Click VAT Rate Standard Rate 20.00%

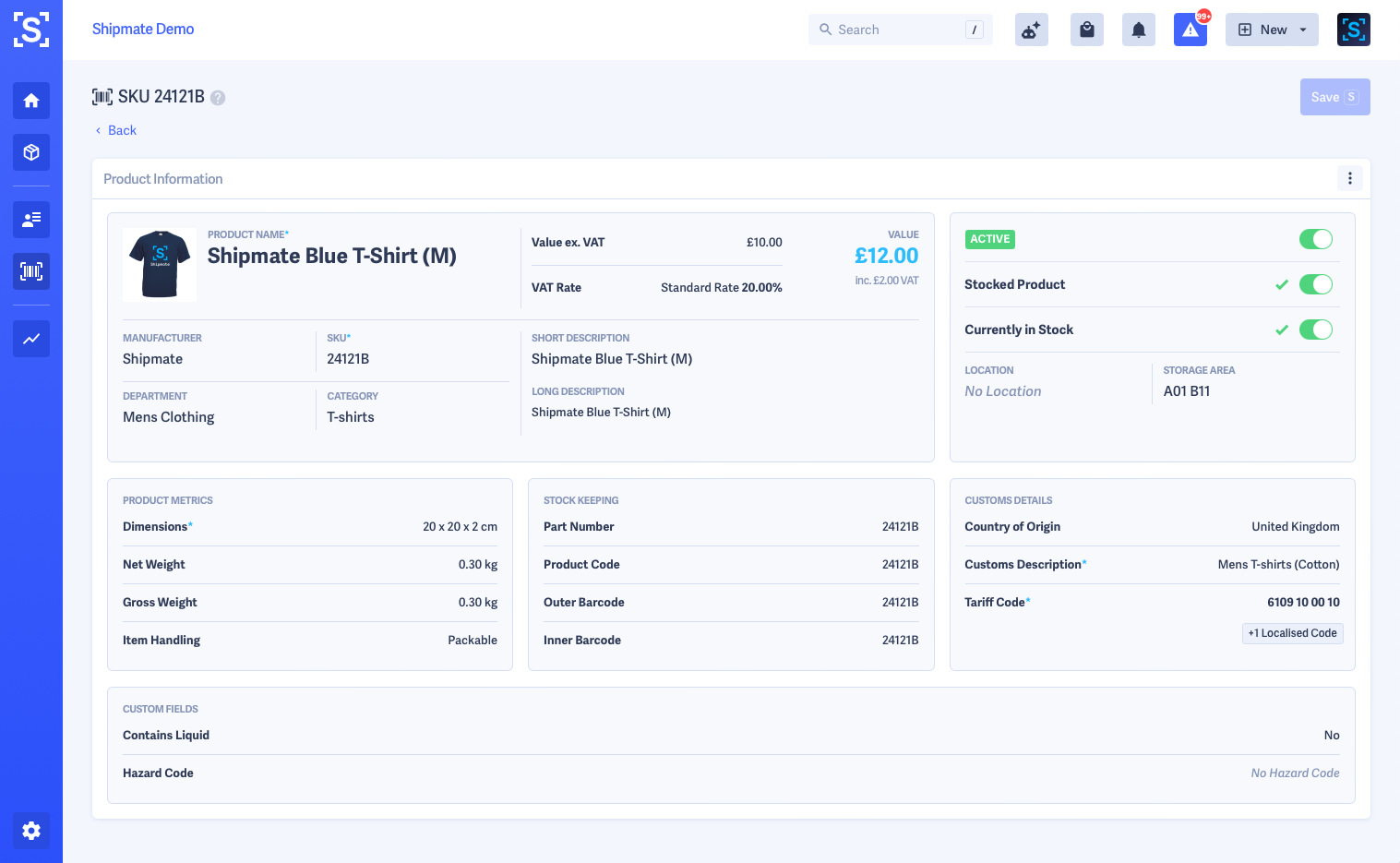coord(722,288)
